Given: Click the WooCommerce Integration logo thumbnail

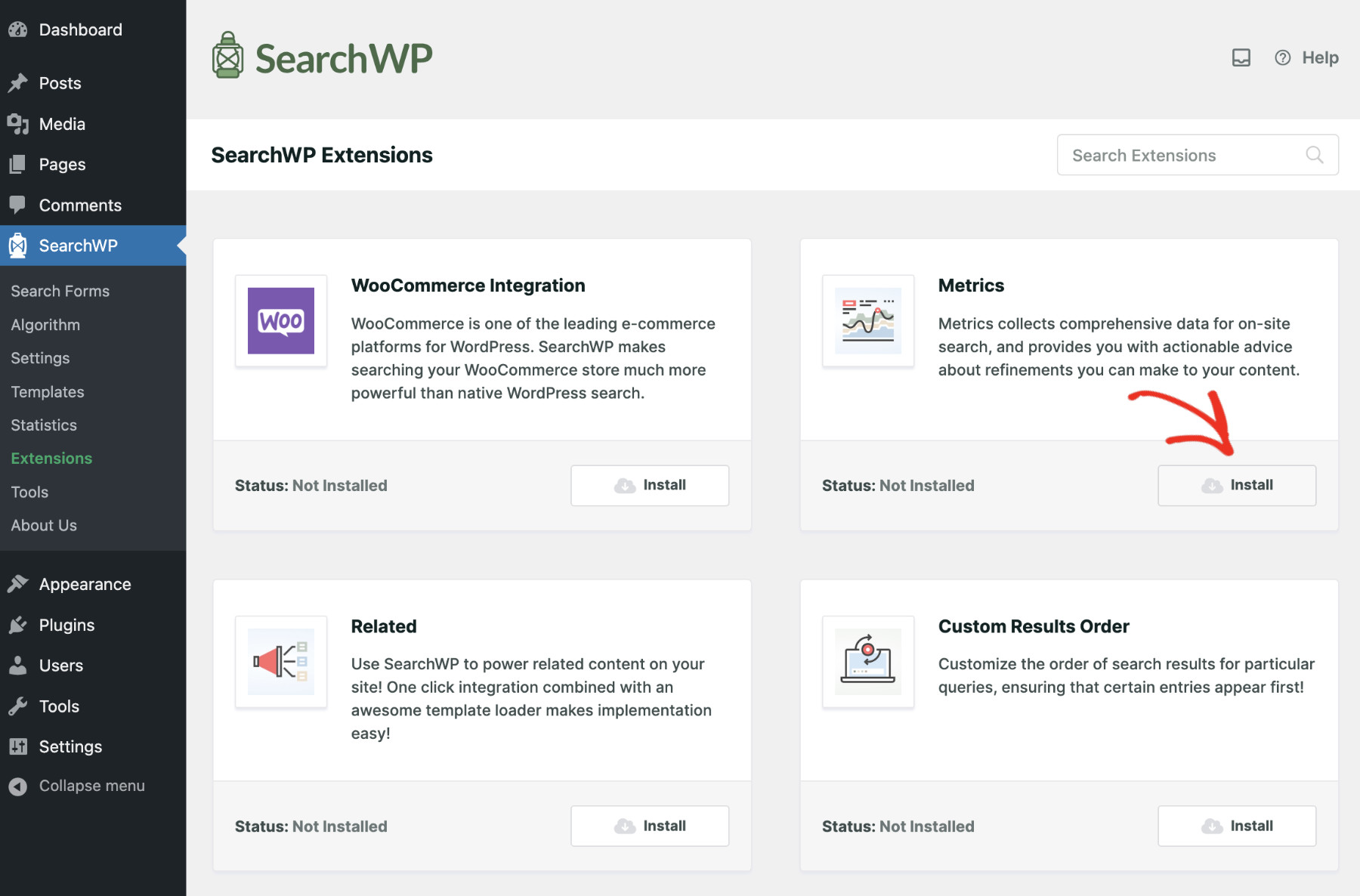Looking at the screenshot, I should click(281, 321).
